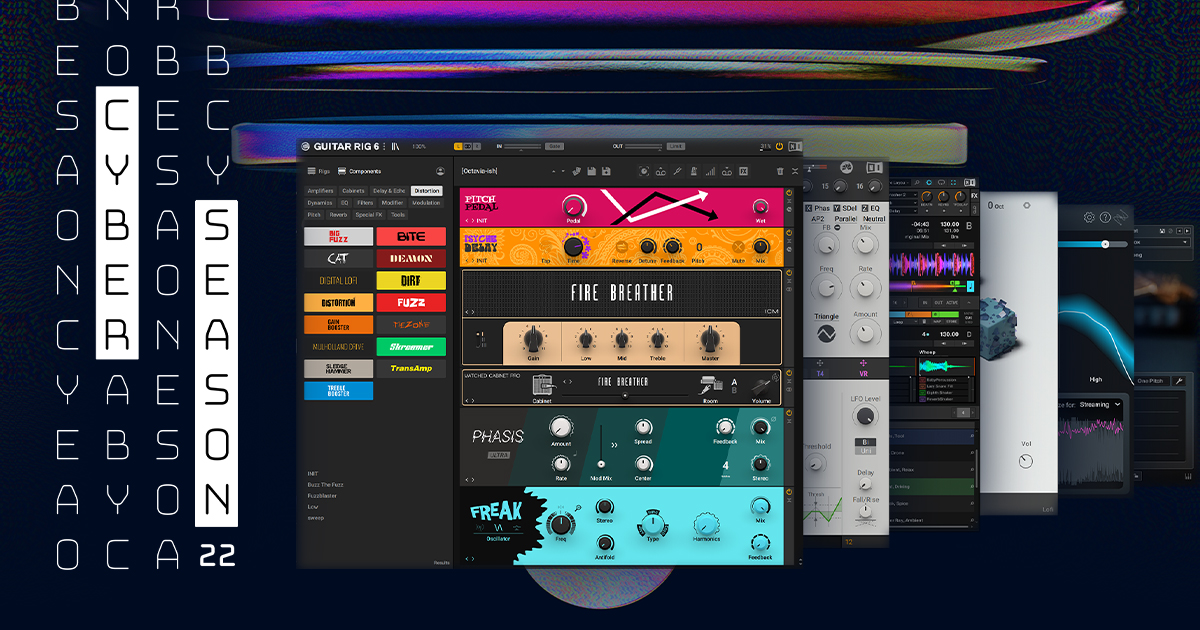Click the Skreamer component tile

[411, 346]
